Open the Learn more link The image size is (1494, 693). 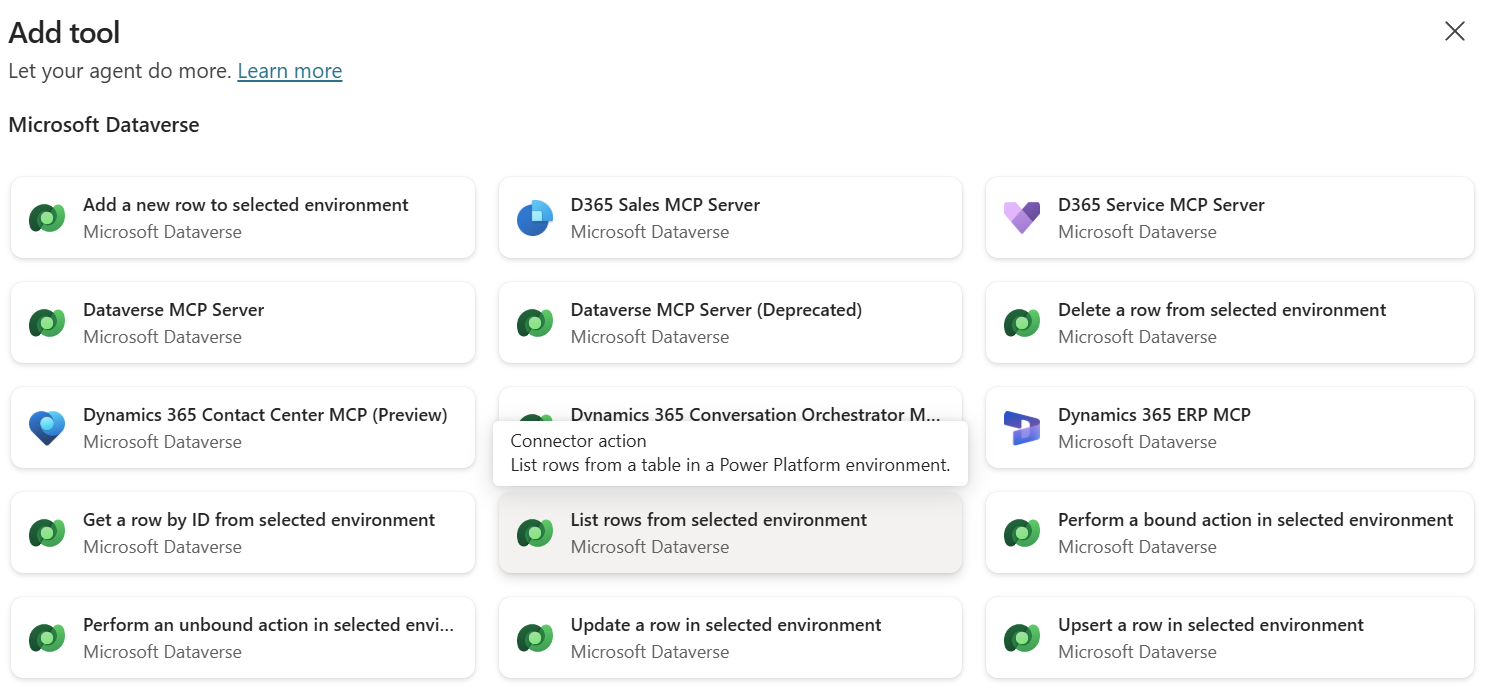[289, 71]
